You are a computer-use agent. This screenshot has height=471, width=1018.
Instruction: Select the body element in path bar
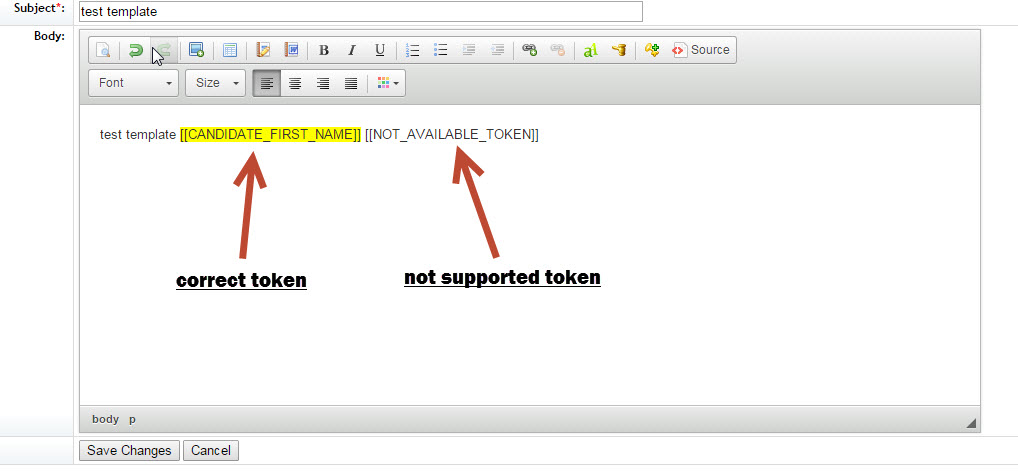point(105,419)
